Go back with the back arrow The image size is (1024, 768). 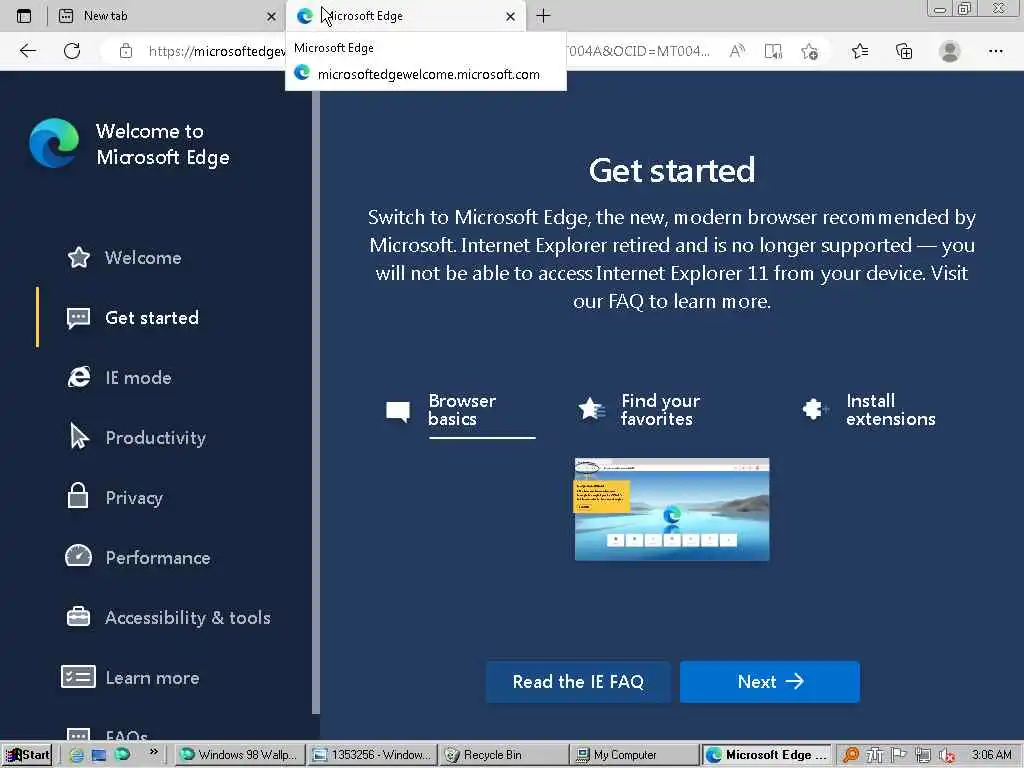coord(27,51)
